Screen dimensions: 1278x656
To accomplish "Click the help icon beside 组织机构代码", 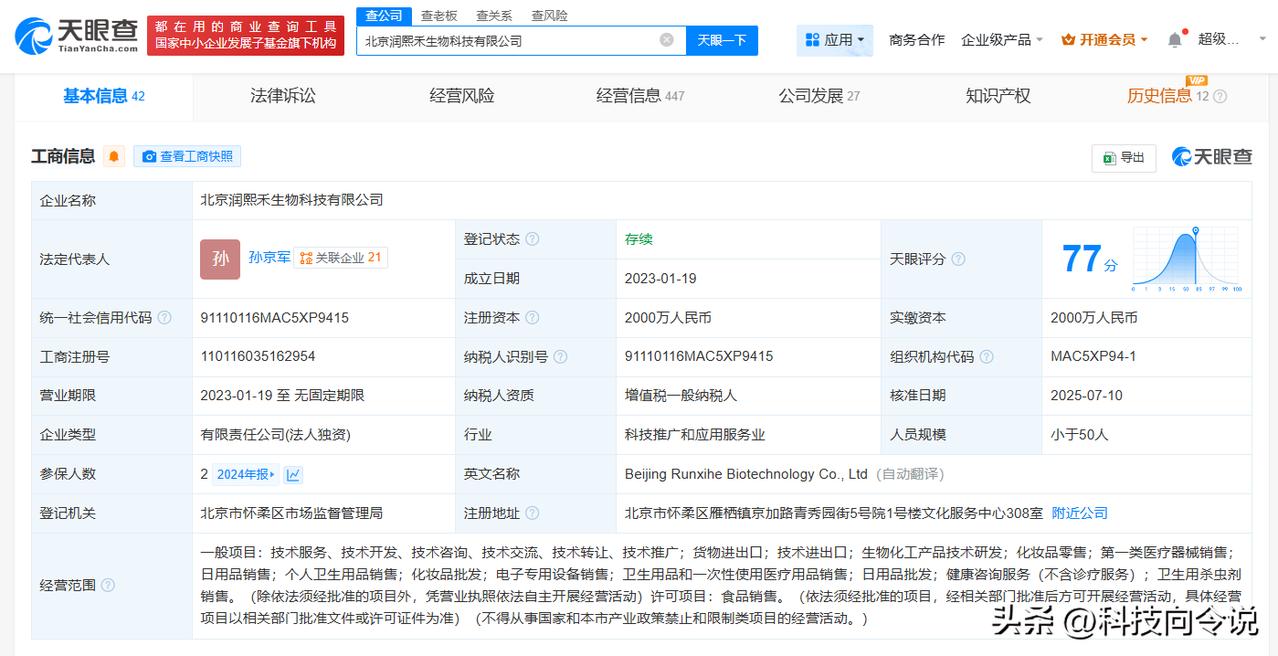I will tap(986, 357).
